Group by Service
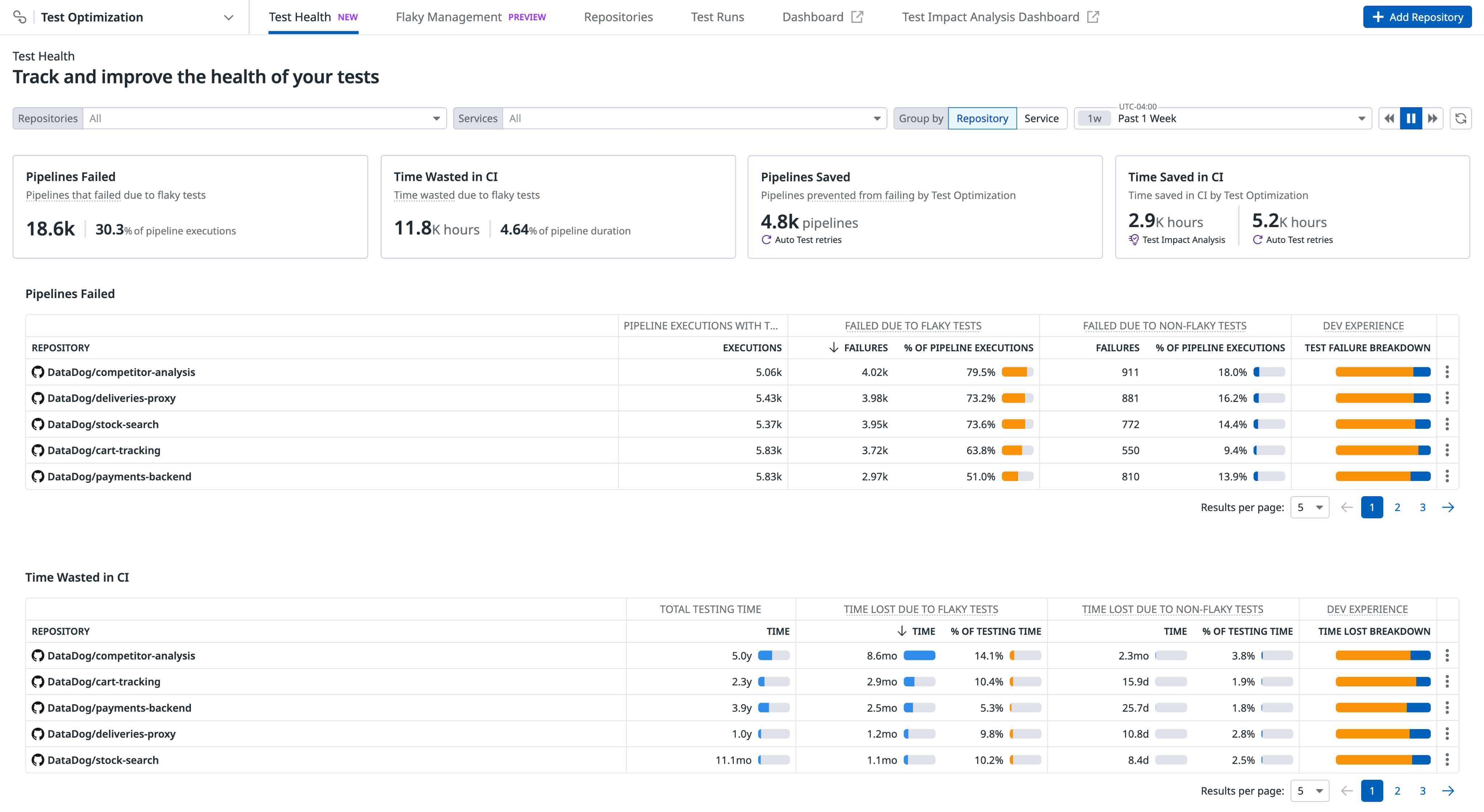 coord(1041,118)
